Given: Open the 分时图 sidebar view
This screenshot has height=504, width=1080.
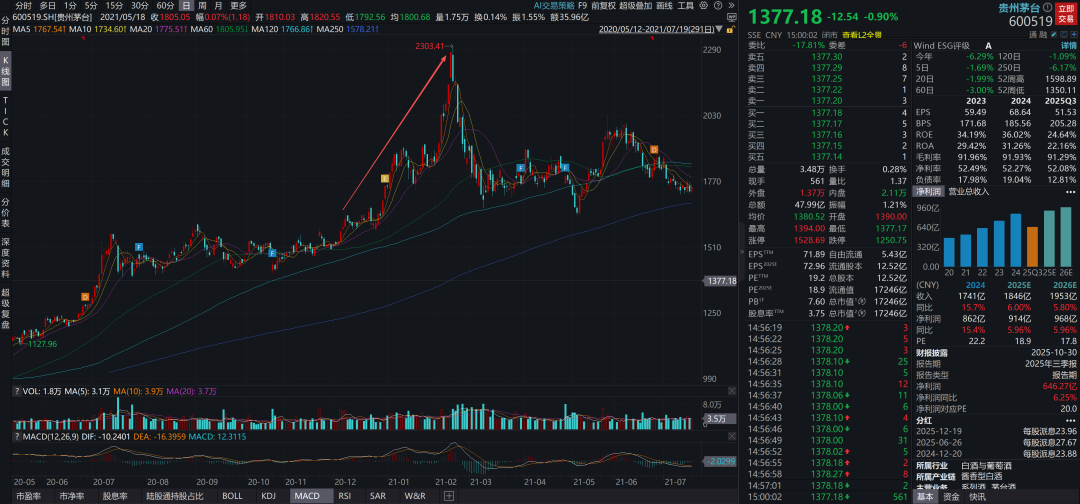Looking at the screenshot, I should pos(6,30).
